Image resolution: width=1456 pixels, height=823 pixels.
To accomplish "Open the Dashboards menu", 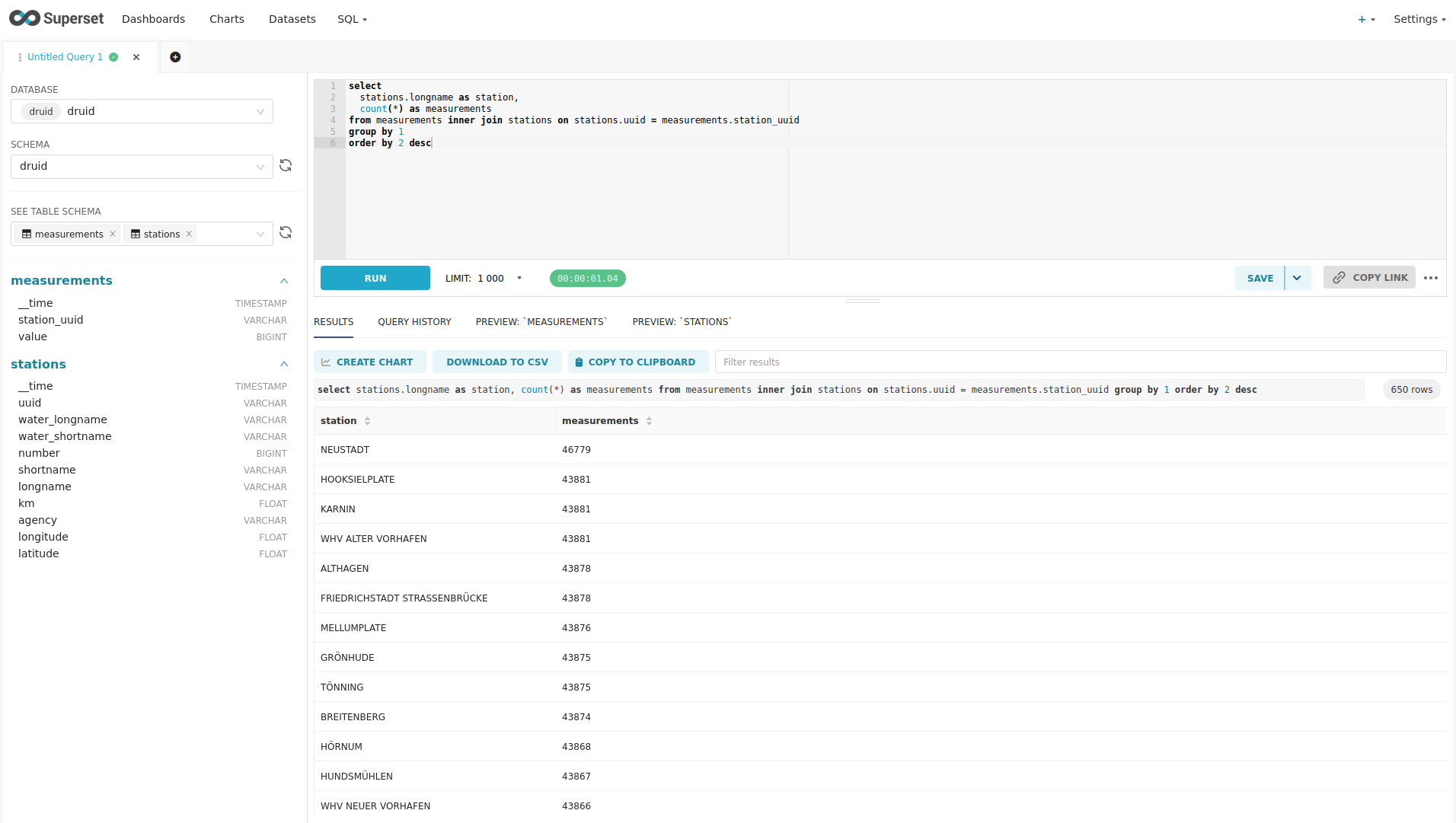I will [x=153, y=19].
